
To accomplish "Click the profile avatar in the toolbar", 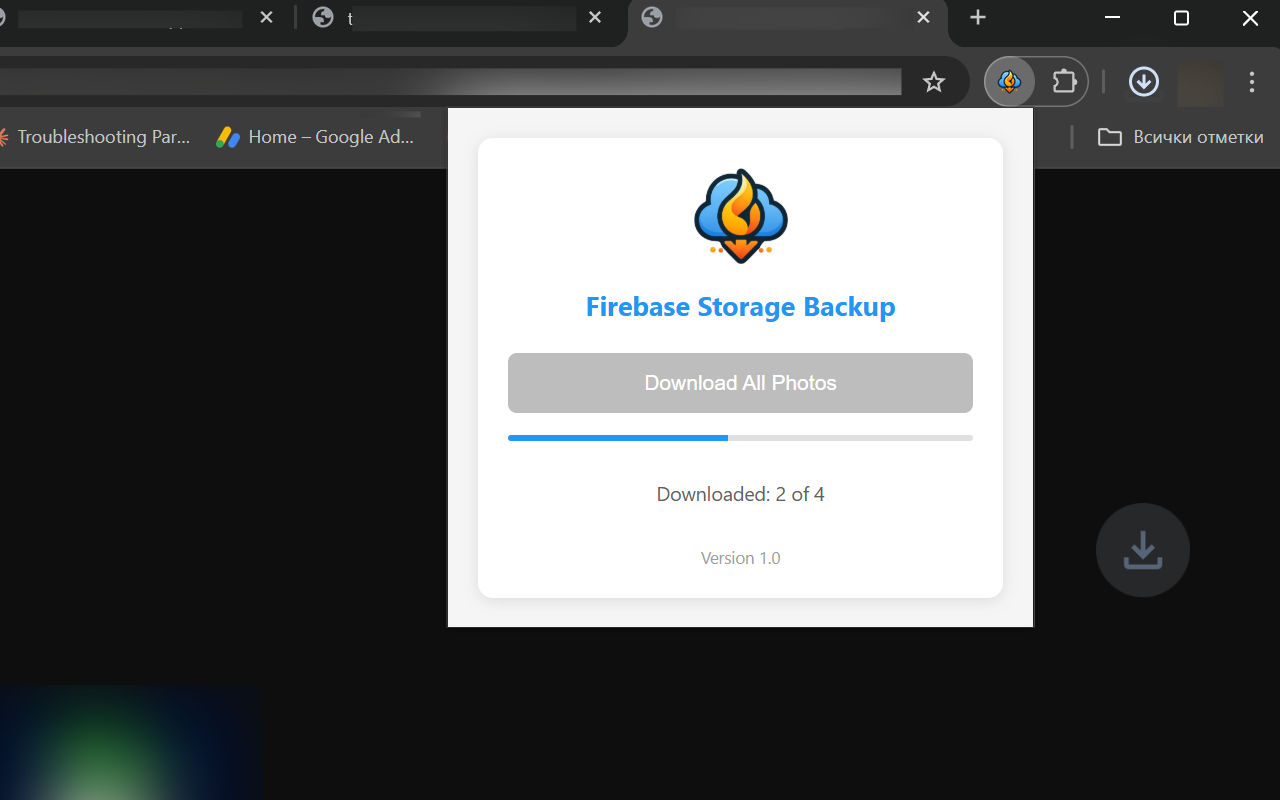I will [x=1200, y=84].
